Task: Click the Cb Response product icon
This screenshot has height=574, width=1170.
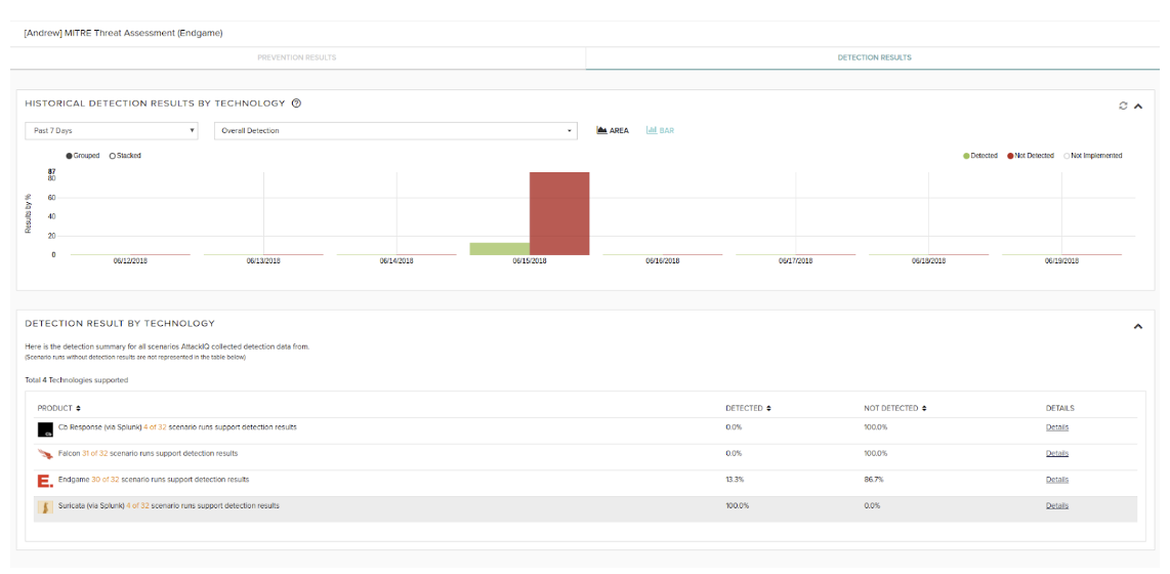Action: point(45,429)
